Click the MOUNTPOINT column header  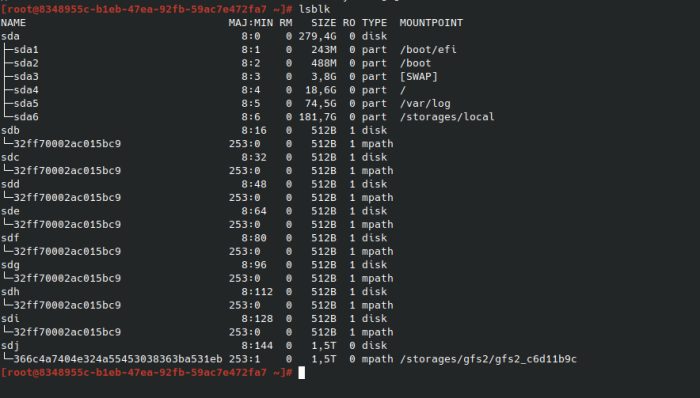pyautogui.click(x=431, y=23)
